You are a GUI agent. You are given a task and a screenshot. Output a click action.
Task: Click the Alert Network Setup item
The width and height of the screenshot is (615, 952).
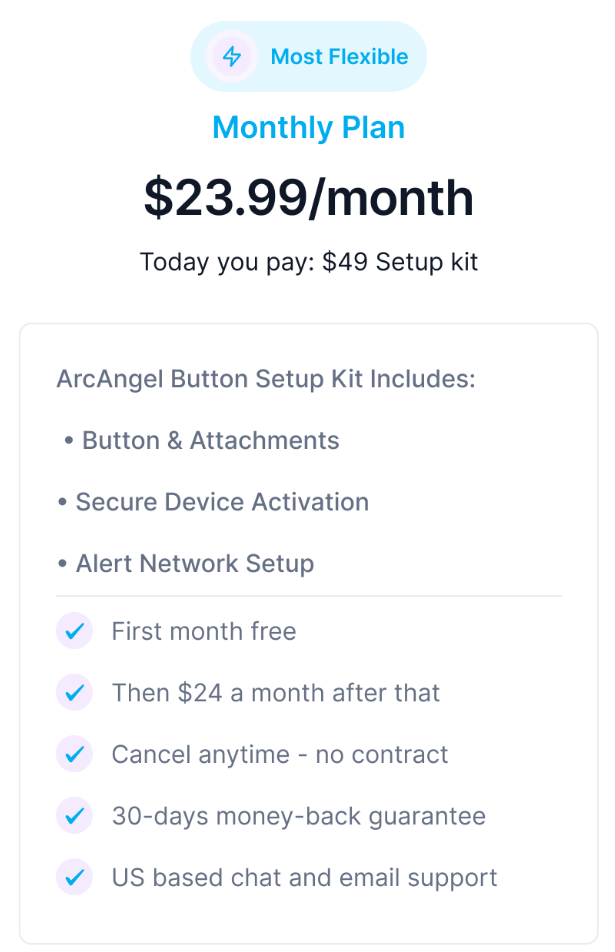click(195, 564)
